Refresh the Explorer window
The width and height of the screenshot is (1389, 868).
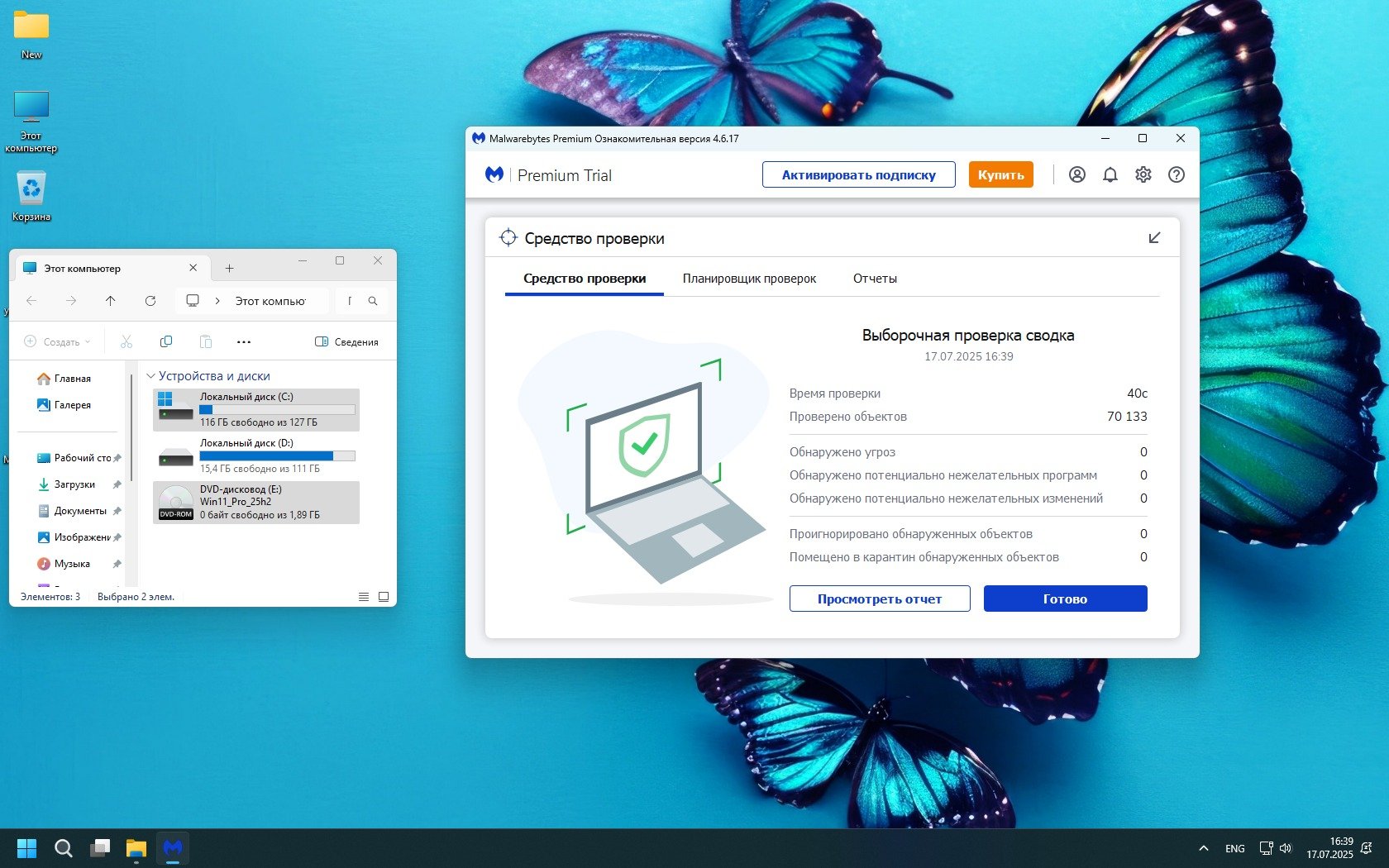click(150, 301)
